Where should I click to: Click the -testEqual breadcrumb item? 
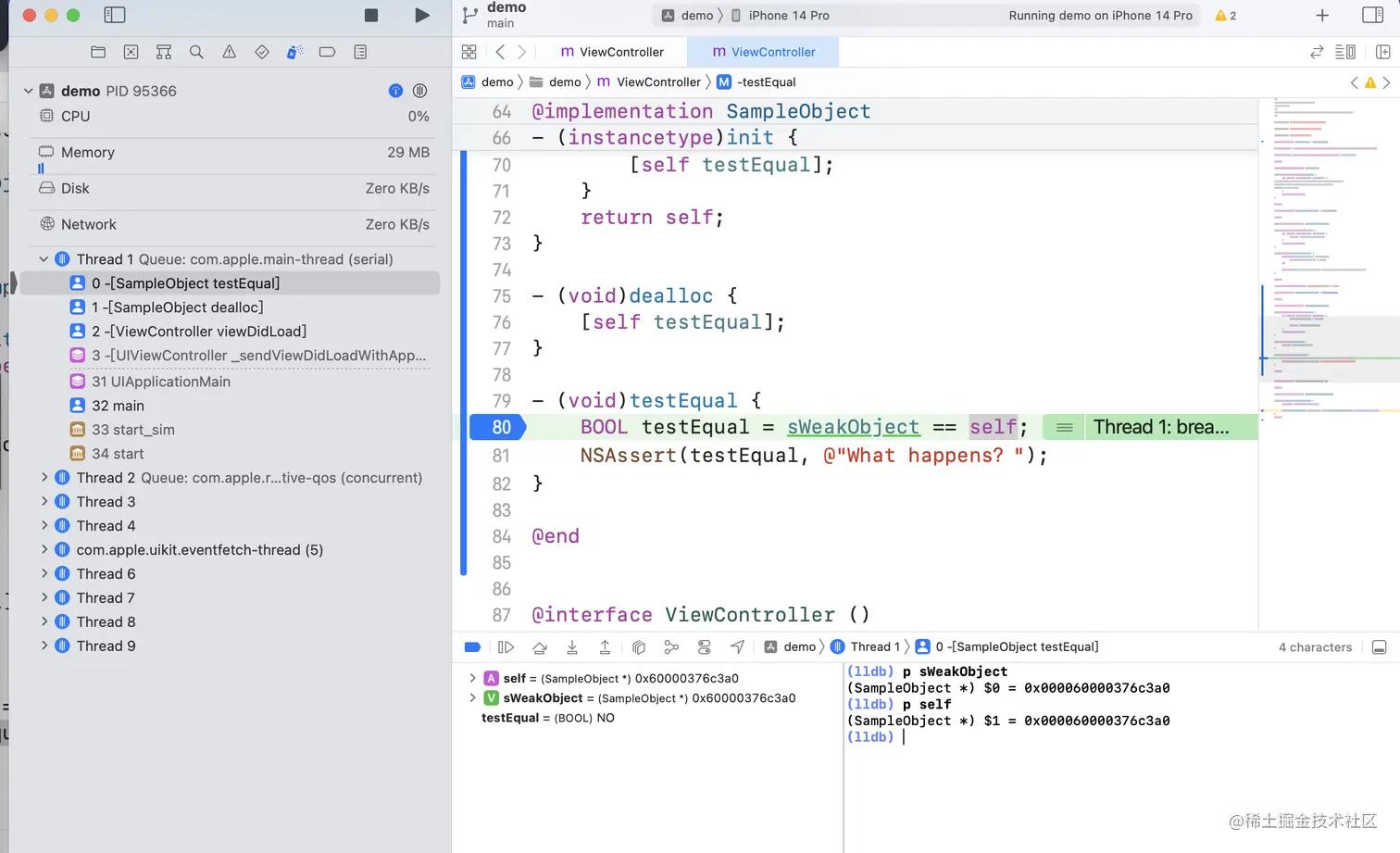coord(756,82)
